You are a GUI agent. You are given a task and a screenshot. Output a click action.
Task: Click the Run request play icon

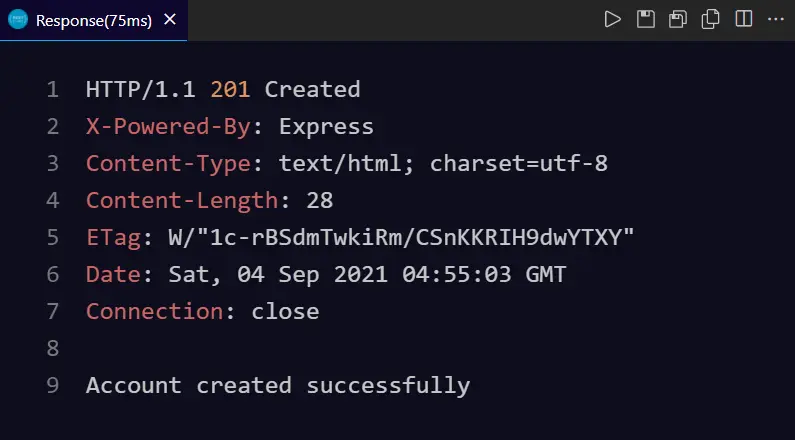(x=613, y=19)
